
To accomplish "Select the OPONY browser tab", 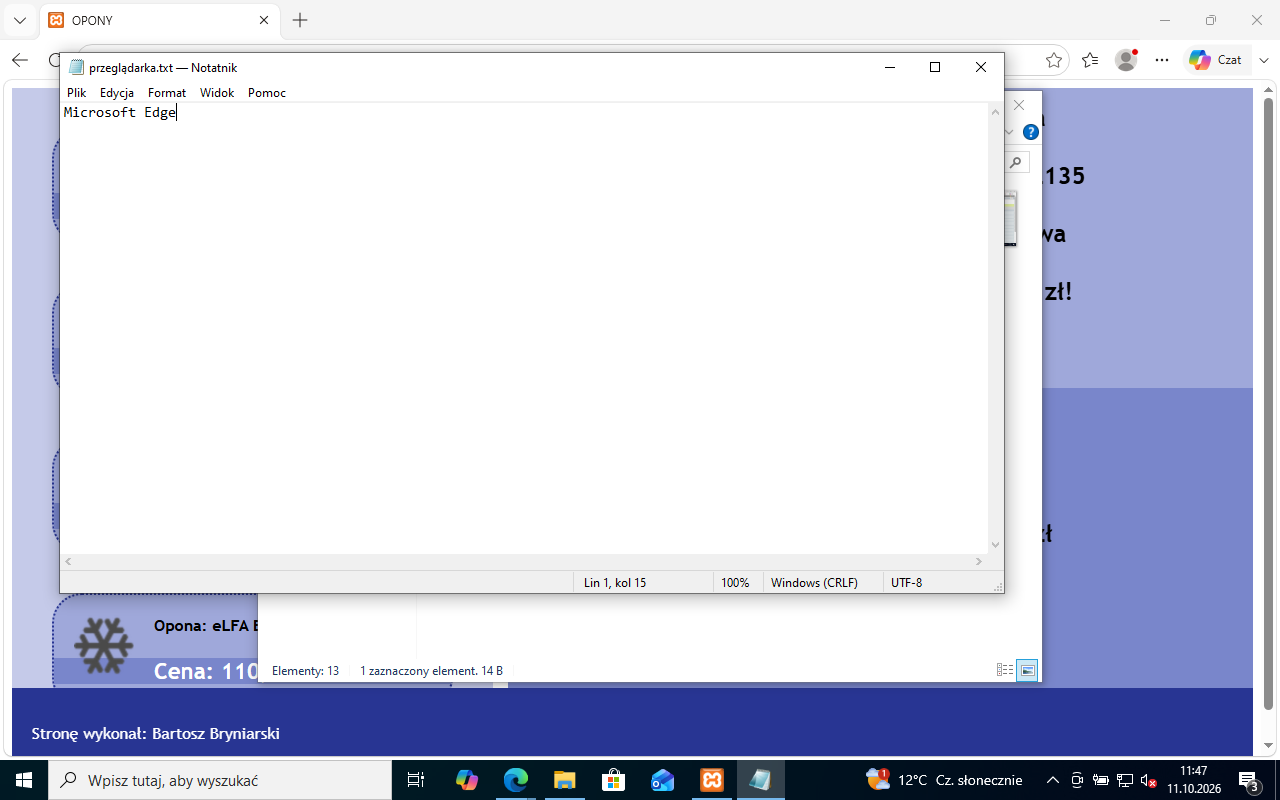I will click(159, 20).
